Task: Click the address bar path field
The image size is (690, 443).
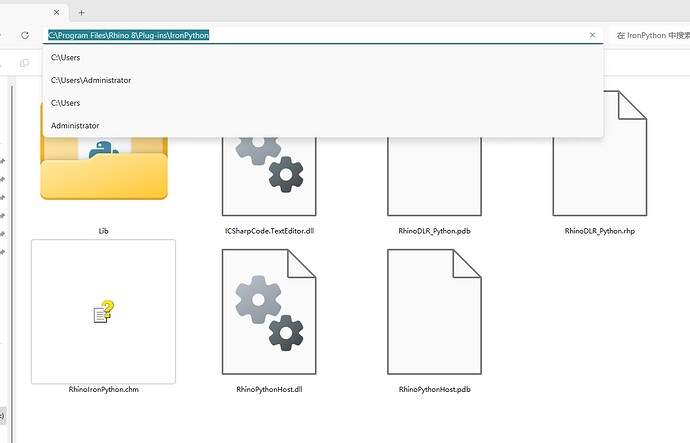Action: [323, 35]
